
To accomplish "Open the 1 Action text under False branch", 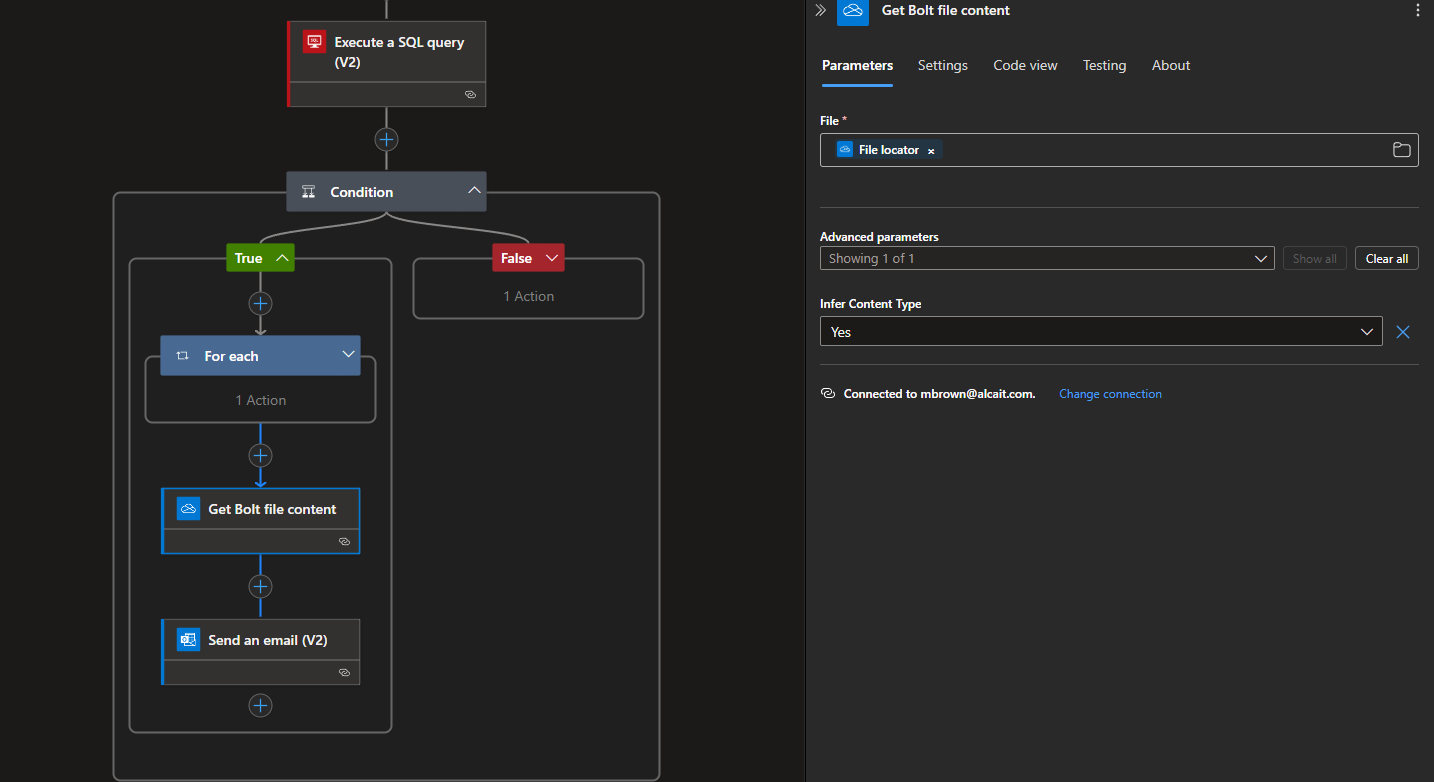I will (528, 296).
